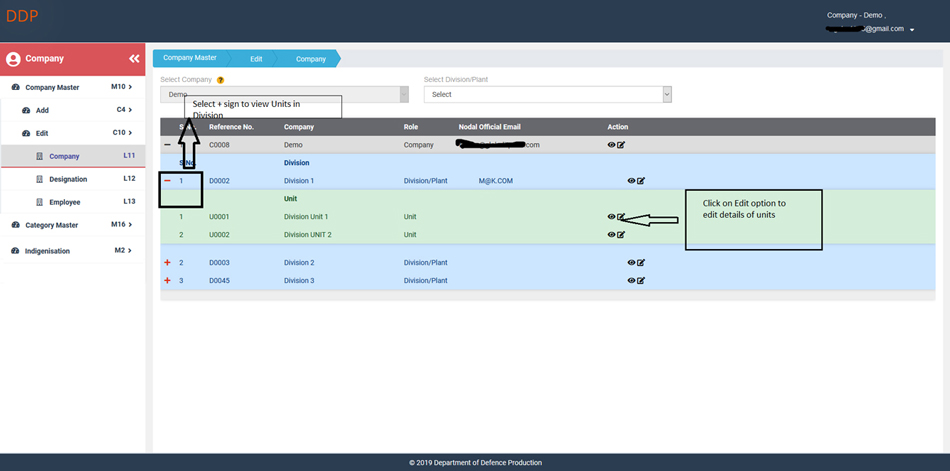The width and height of the screenshot is (950, 471).
Task: View Division 2 details via eye icon
Action: 631,263
